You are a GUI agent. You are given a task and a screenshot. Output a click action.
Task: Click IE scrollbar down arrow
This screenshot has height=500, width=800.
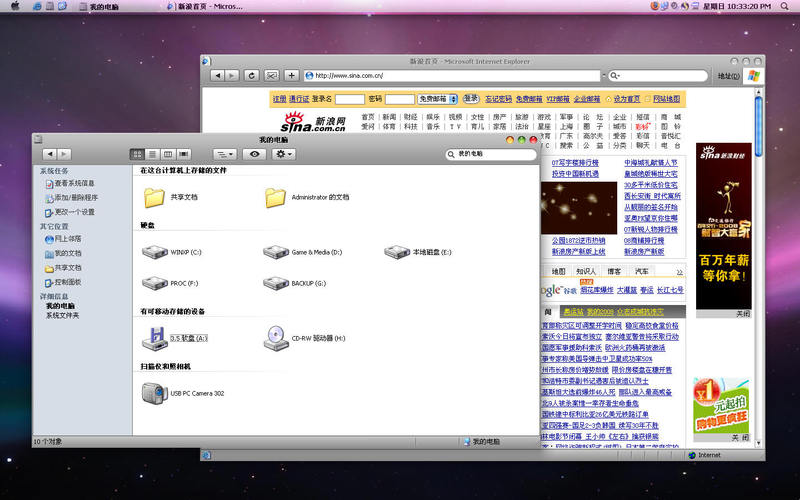[x=758, y=443]
